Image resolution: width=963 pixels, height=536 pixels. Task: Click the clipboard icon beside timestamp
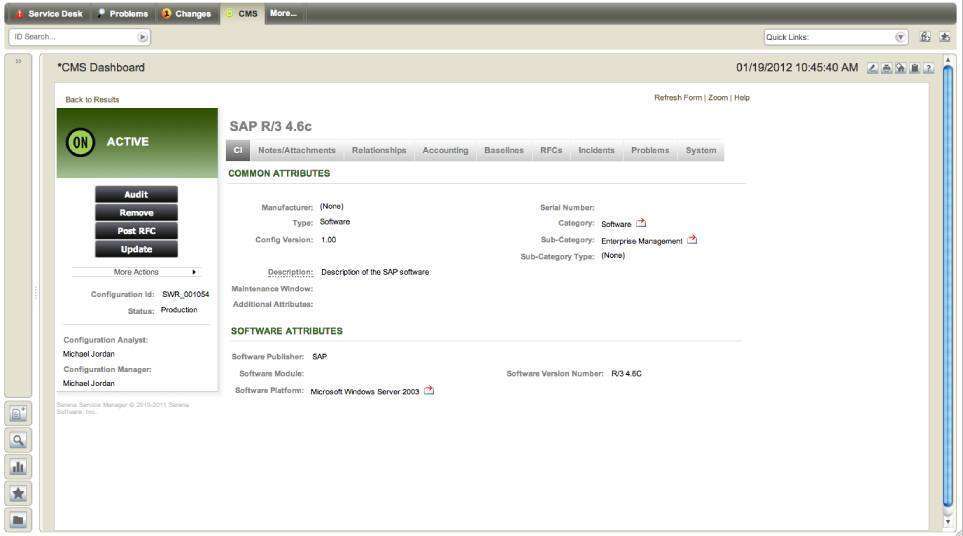point(914,68)
